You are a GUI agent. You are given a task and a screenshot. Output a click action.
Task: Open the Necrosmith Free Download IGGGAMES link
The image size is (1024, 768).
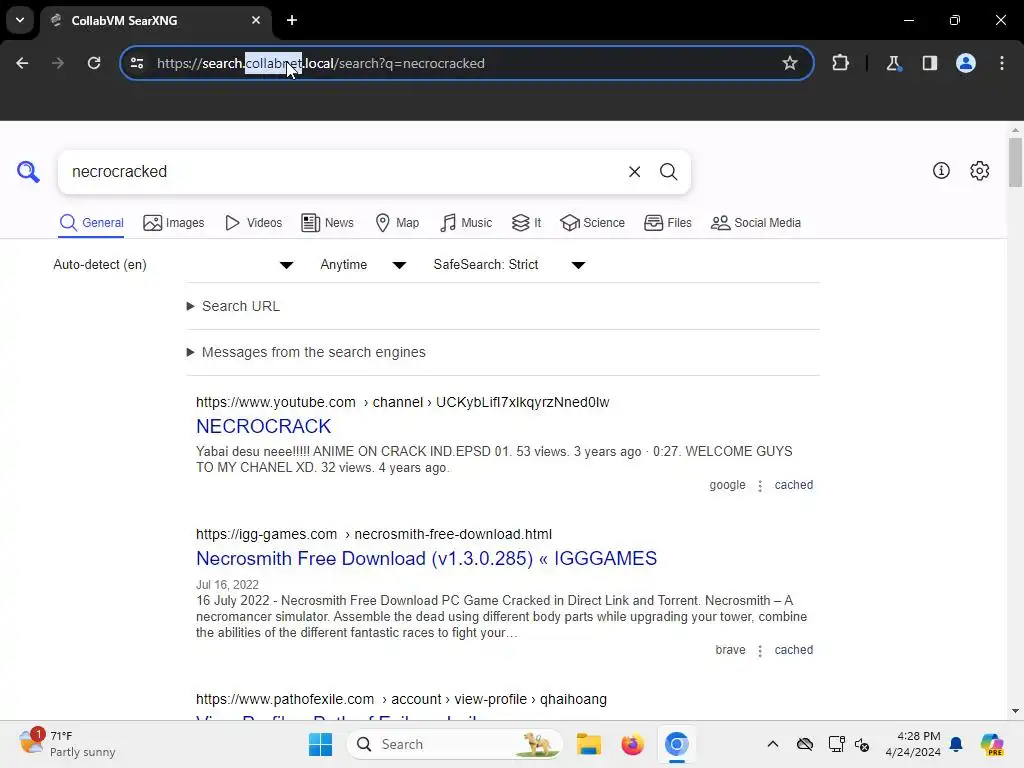426,558
